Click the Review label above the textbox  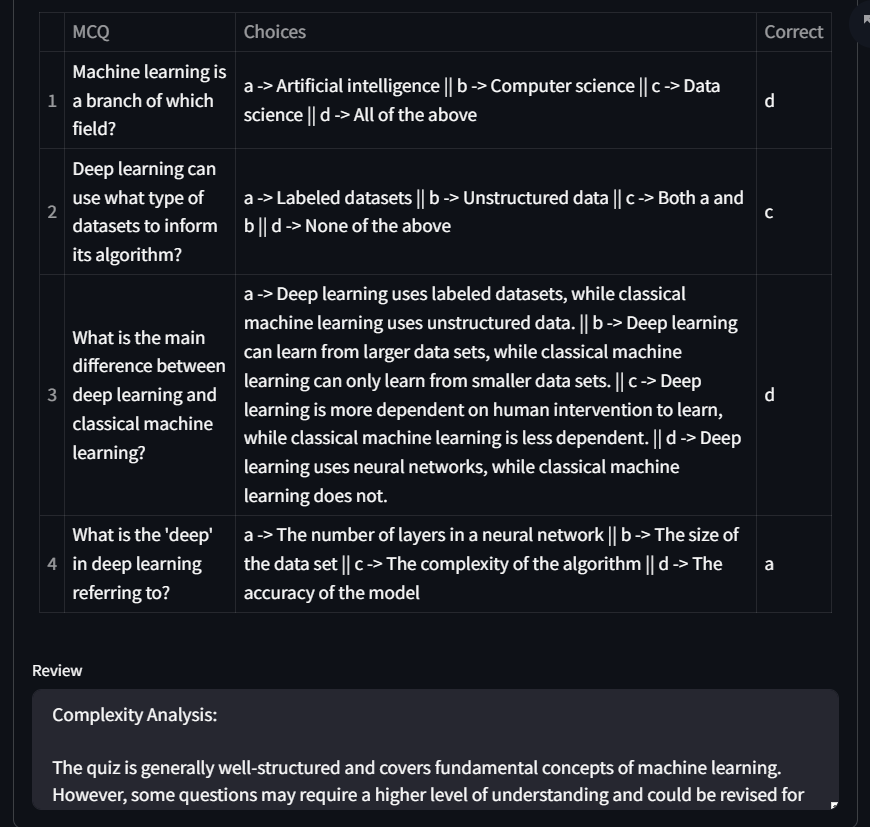[57, 671]
